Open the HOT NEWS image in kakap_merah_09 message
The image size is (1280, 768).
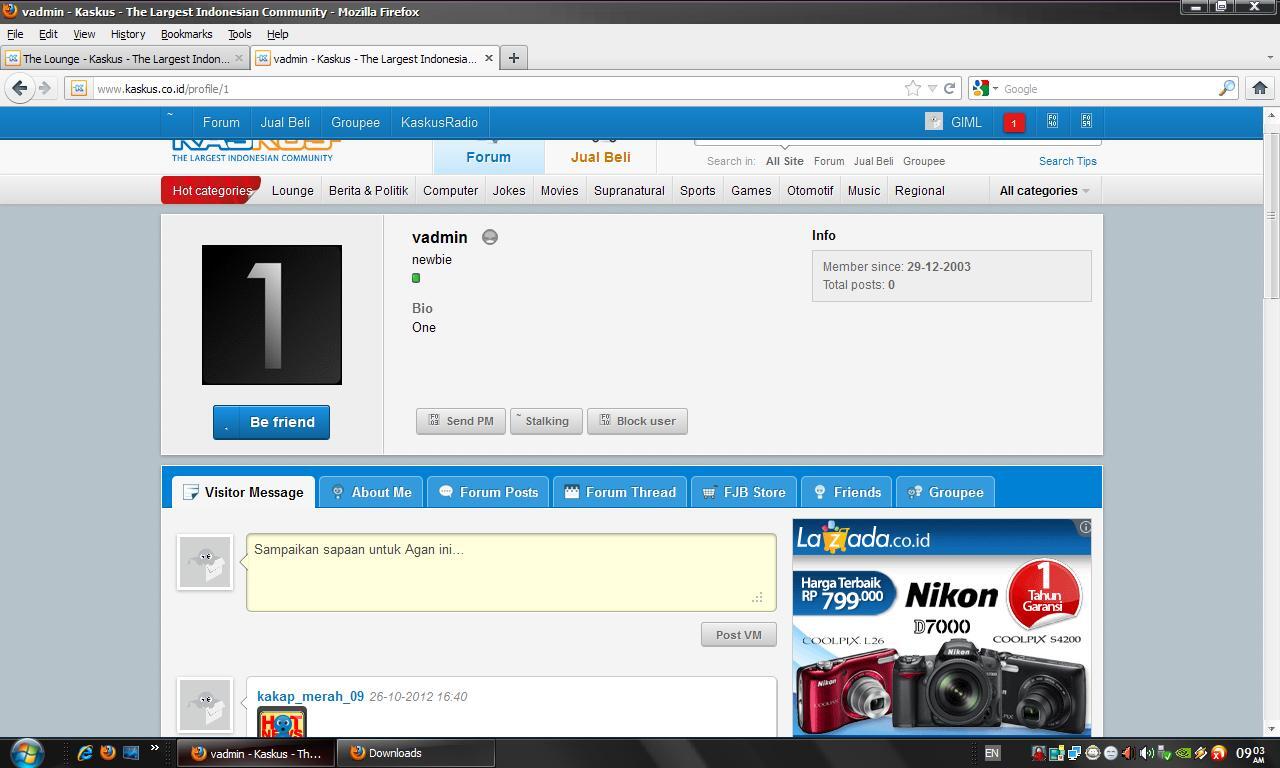pos(282,722)
